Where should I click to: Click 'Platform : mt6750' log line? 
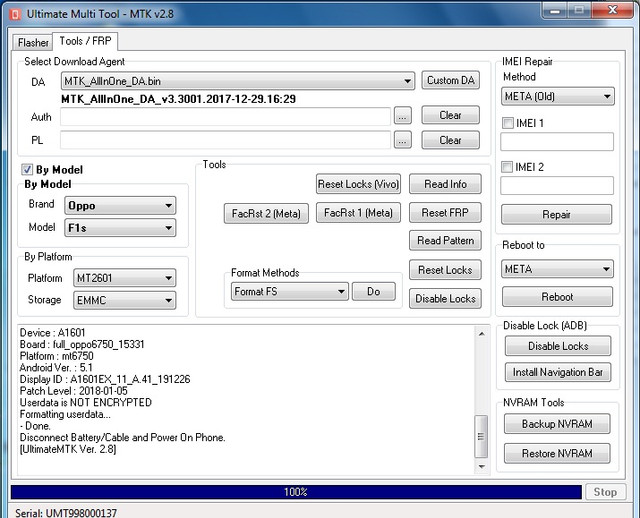click(57, 356)
